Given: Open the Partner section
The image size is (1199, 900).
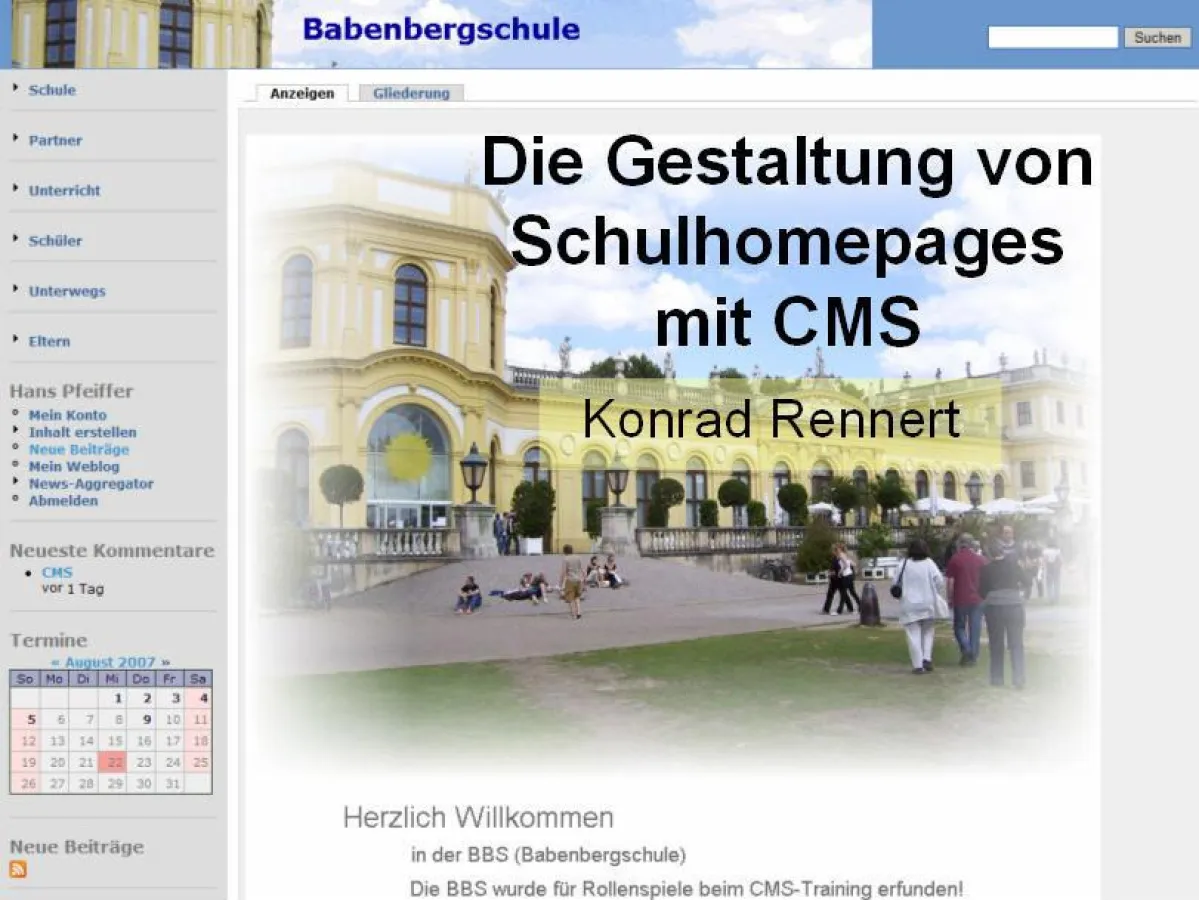Looking at the screenshot, I should 54,140.
